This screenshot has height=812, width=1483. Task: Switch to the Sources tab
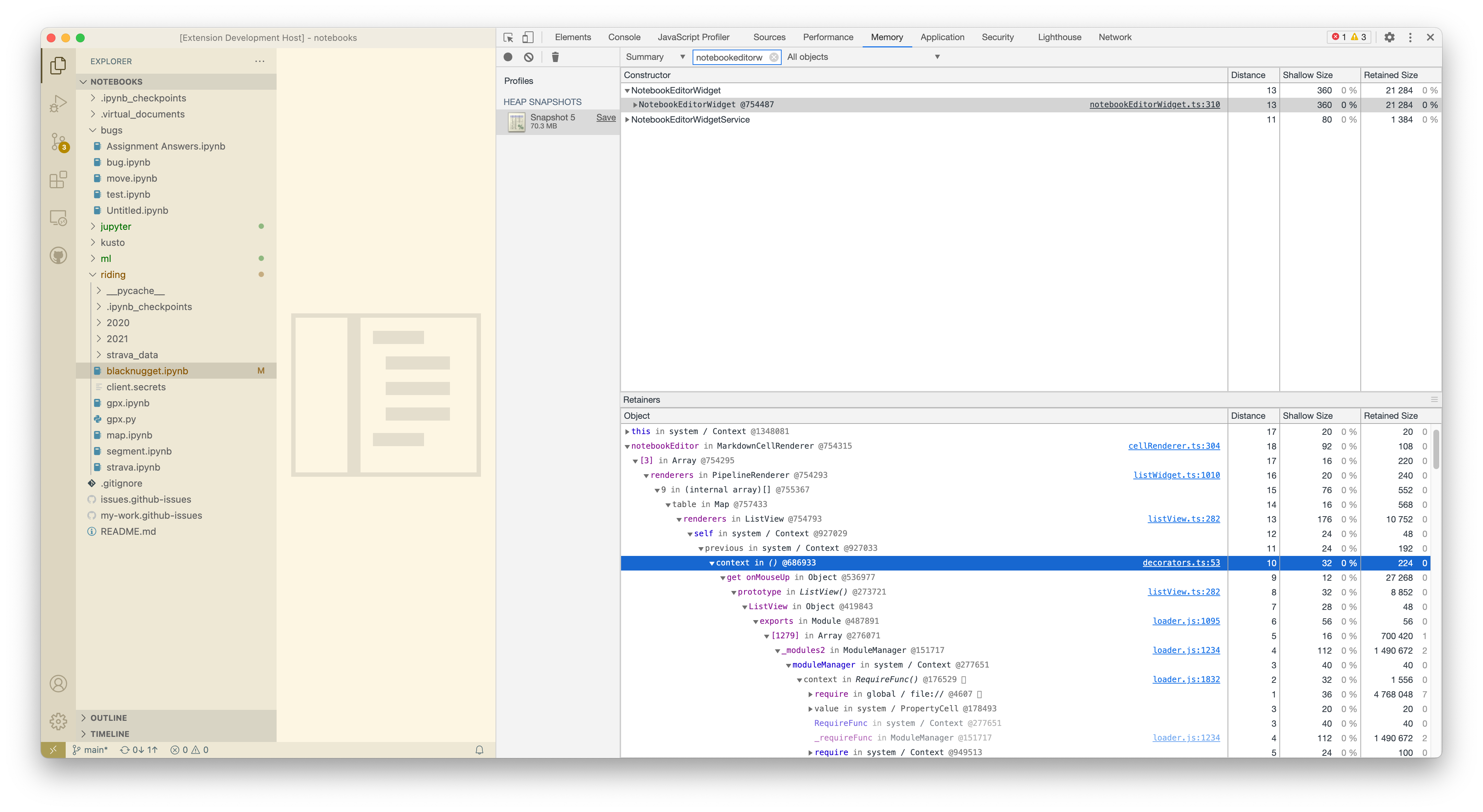pyautogui.click(x=769, y=38)
